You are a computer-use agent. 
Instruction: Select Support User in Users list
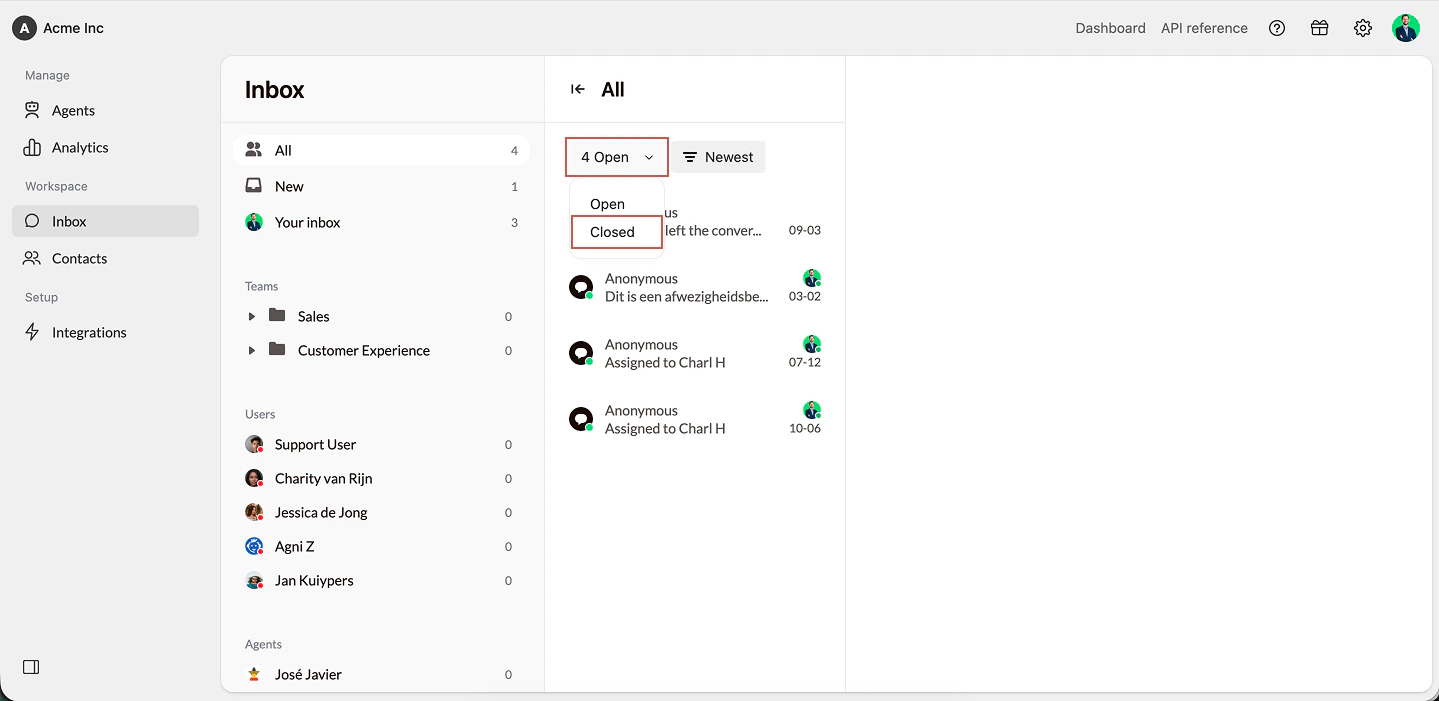click(x=382, y=444)
